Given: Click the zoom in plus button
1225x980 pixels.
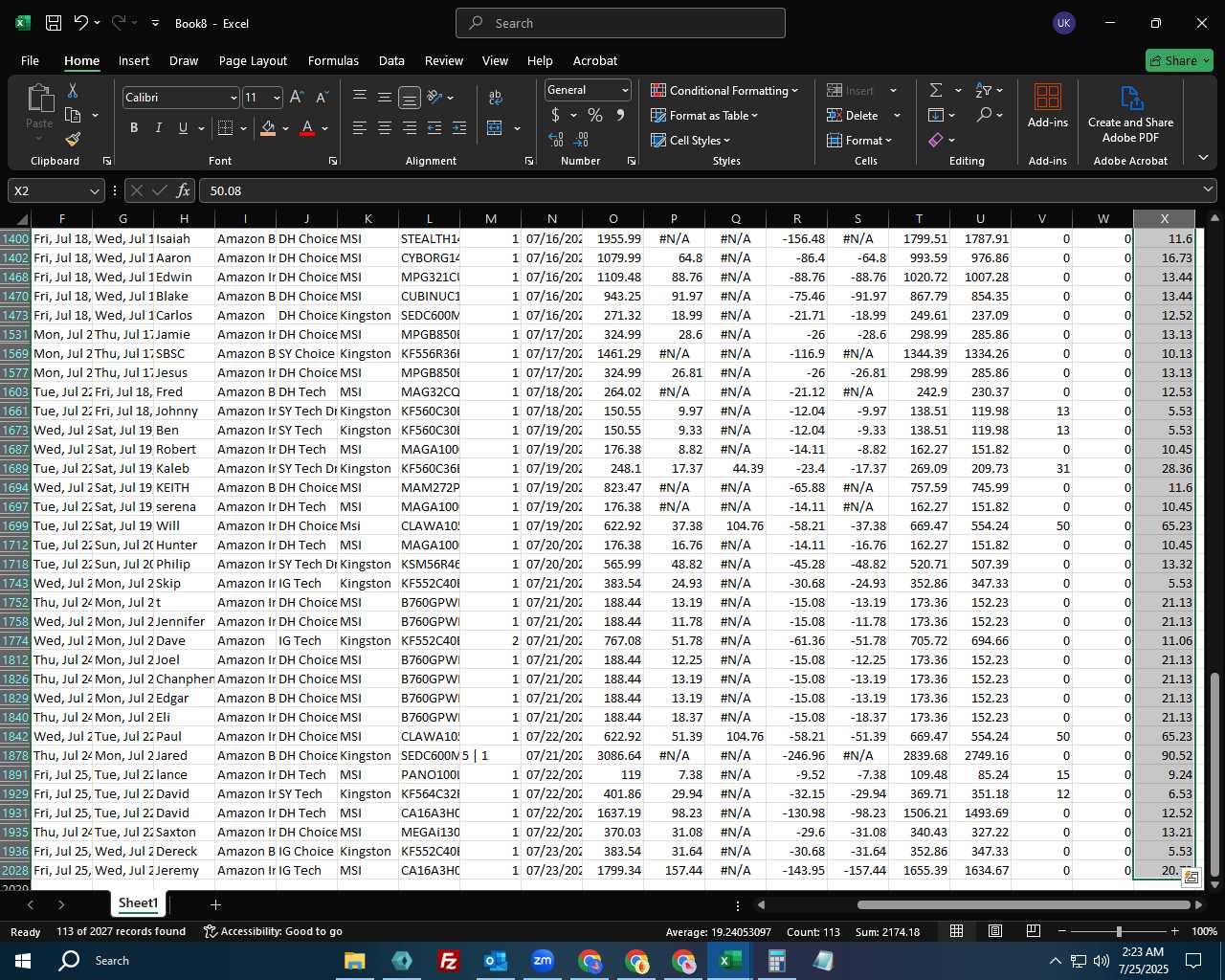Looking at the screenshot, I should pyautogui.click(x=1174, y=931).
